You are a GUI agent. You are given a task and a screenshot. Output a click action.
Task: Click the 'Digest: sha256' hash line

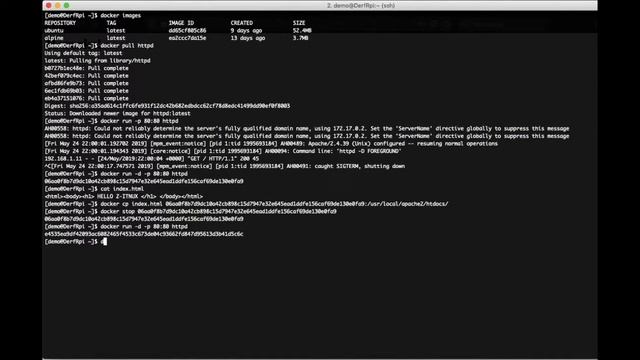tap(167, 106)
